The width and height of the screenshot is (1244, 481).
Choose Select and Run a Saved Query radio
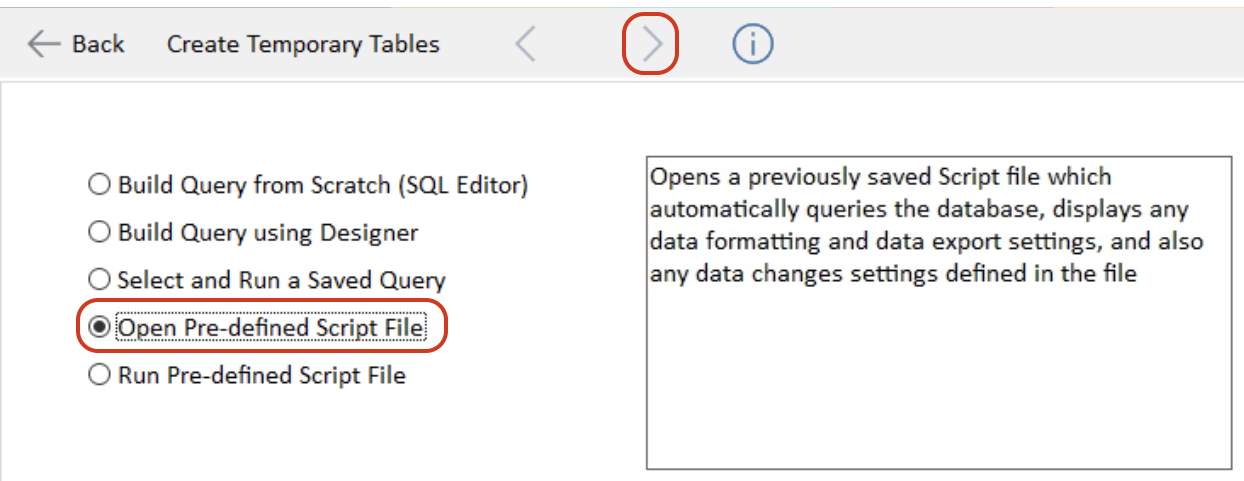(x=99, y=280)
